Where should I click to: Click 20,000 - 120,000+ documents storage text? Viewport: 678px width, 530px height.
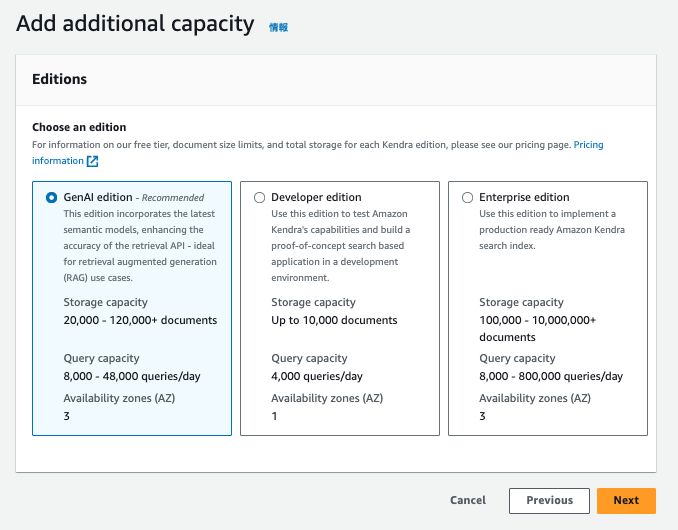coord(140,320)
